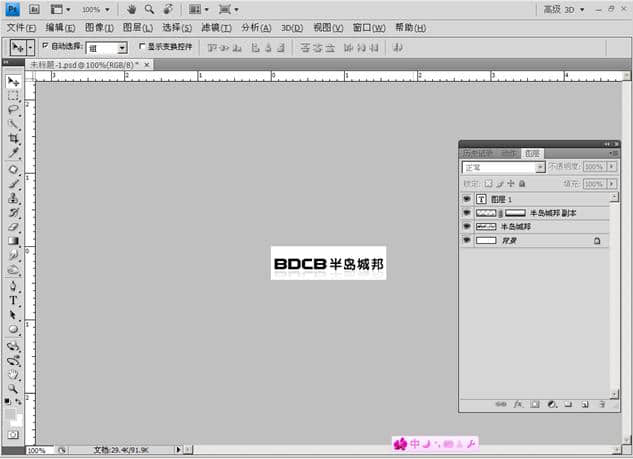Click the foreground color swatch
This screenshot has height=459, width=633.
(10, 411)
